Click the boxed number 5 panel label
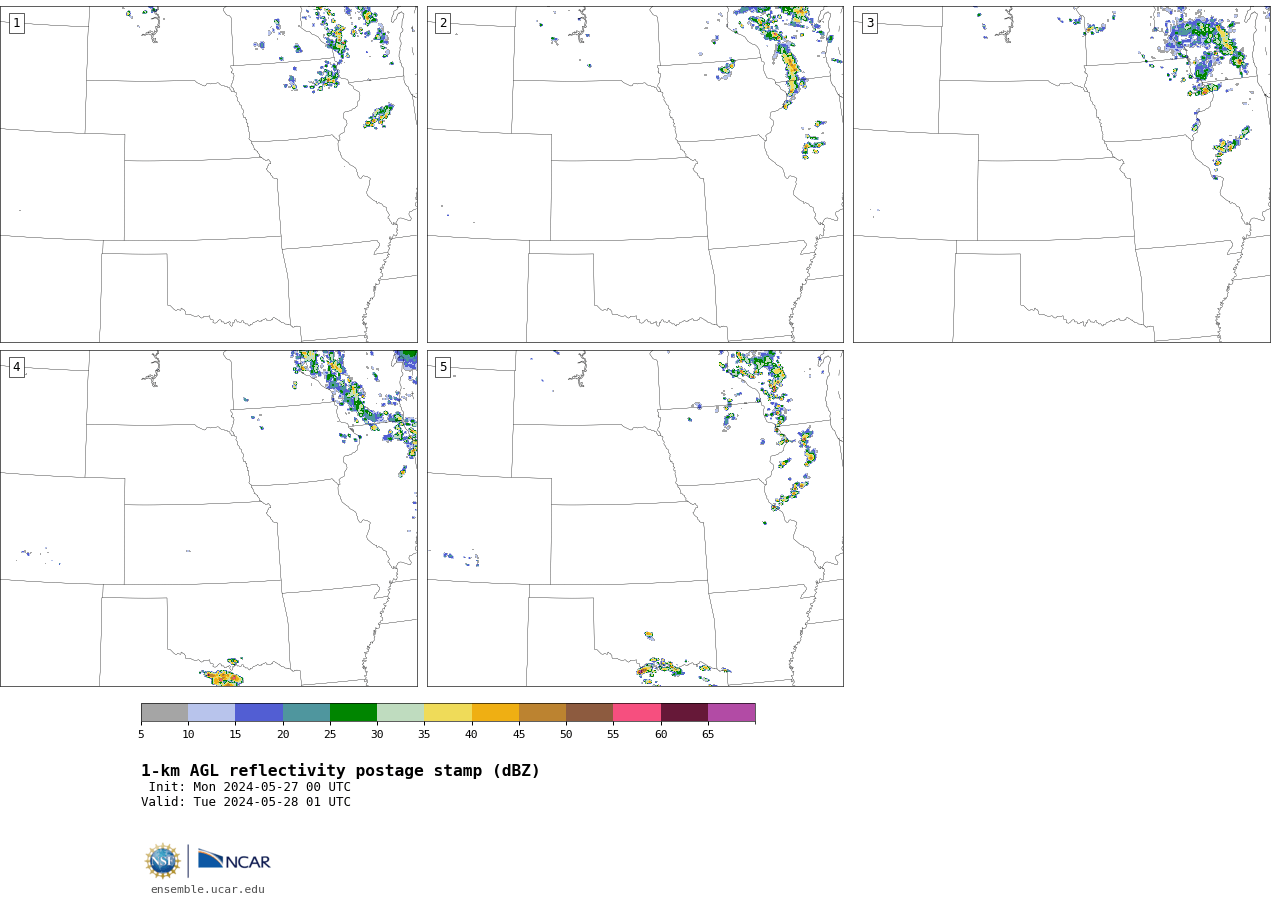This screenshot has width=1280, height=901. [x=443, y=367]
